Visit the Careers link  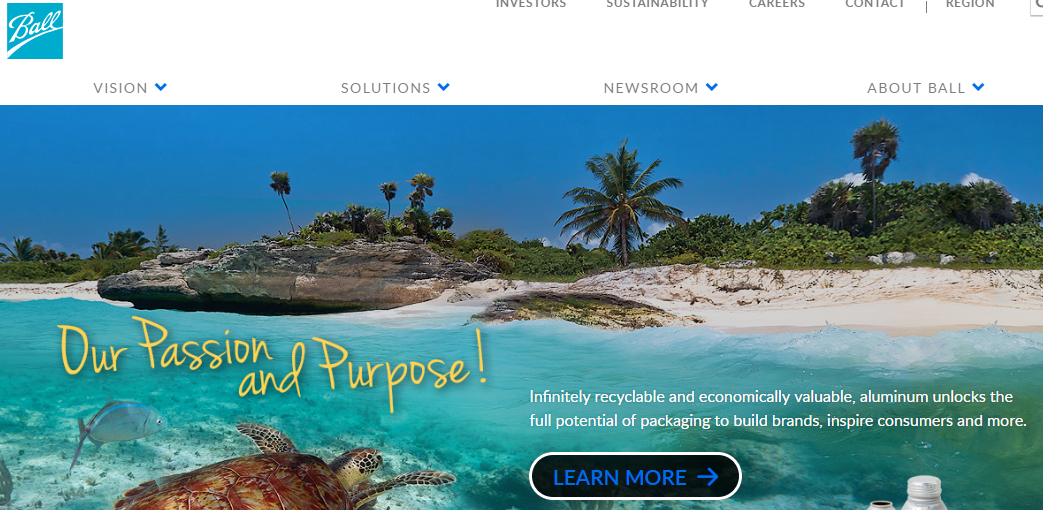click(777, 4)
